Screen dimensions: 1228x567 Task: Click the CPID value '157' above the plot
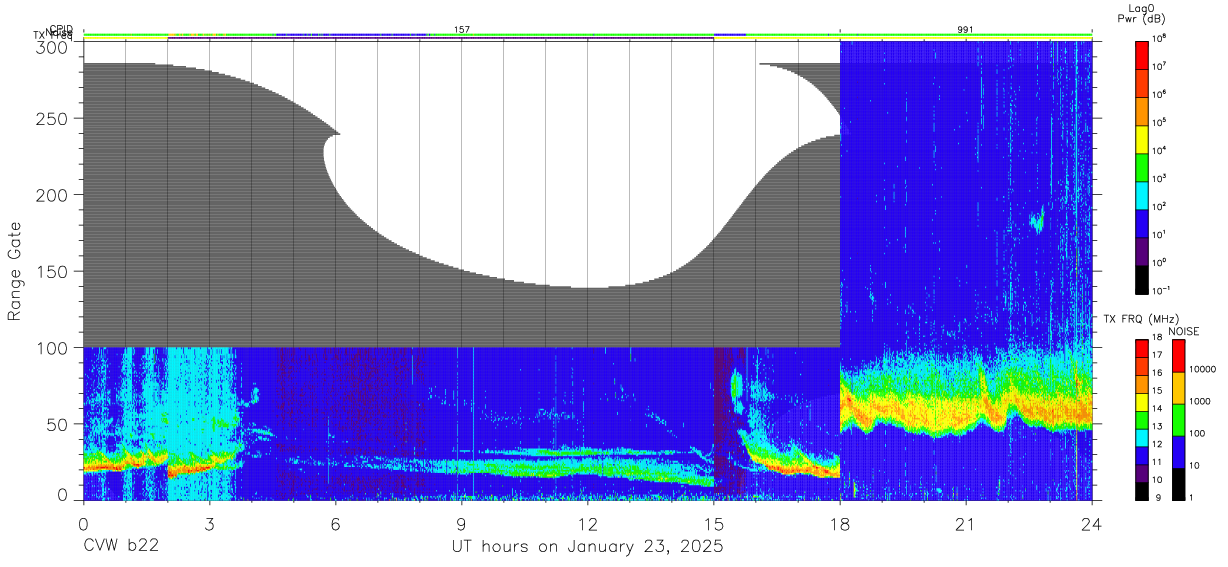pos(462,30)
